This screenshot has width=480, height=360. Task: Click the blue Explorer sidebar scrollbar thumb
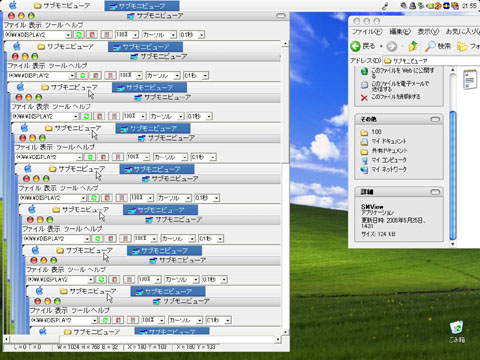(453, 175)
